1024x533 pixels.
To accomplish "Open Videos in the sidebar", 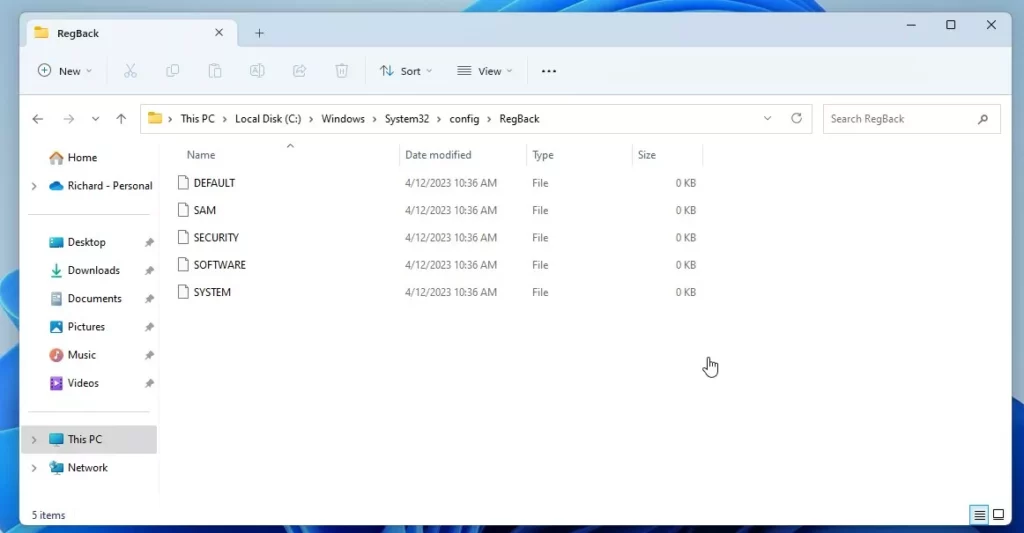I will (x=83, y=383).
